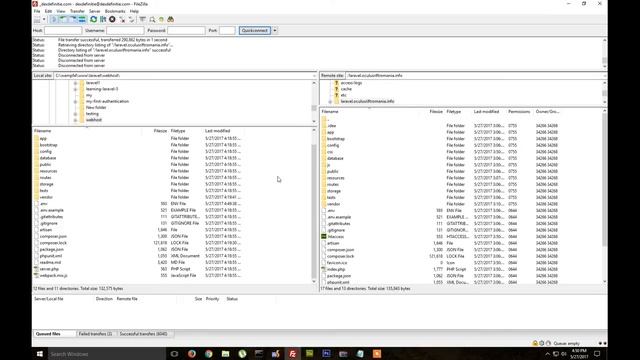Open Site Manager dropdown arrow
The height and width of the screenshot is (360, 640).
tap(44, 20)
